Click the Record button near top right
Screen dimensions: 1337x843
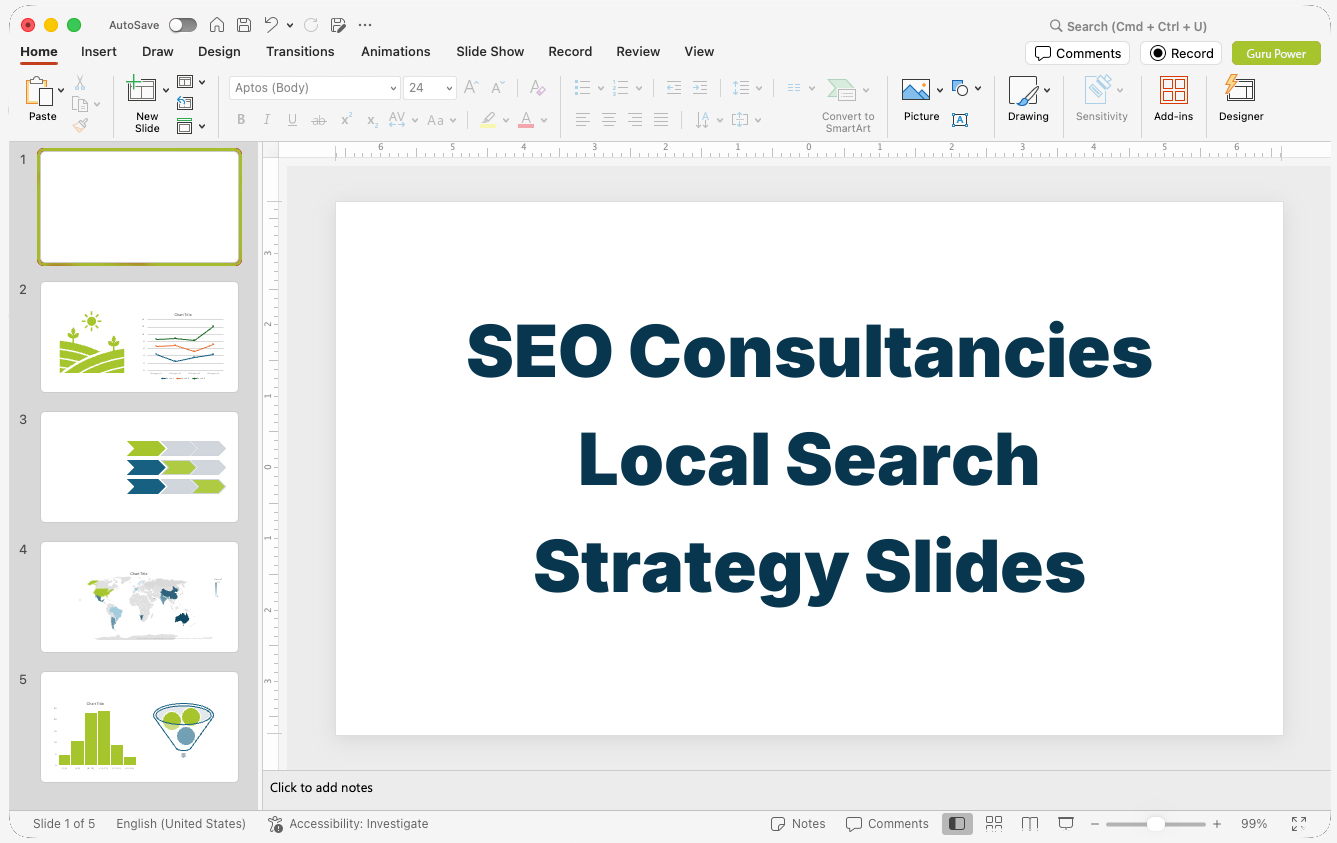pos(1181,53)
